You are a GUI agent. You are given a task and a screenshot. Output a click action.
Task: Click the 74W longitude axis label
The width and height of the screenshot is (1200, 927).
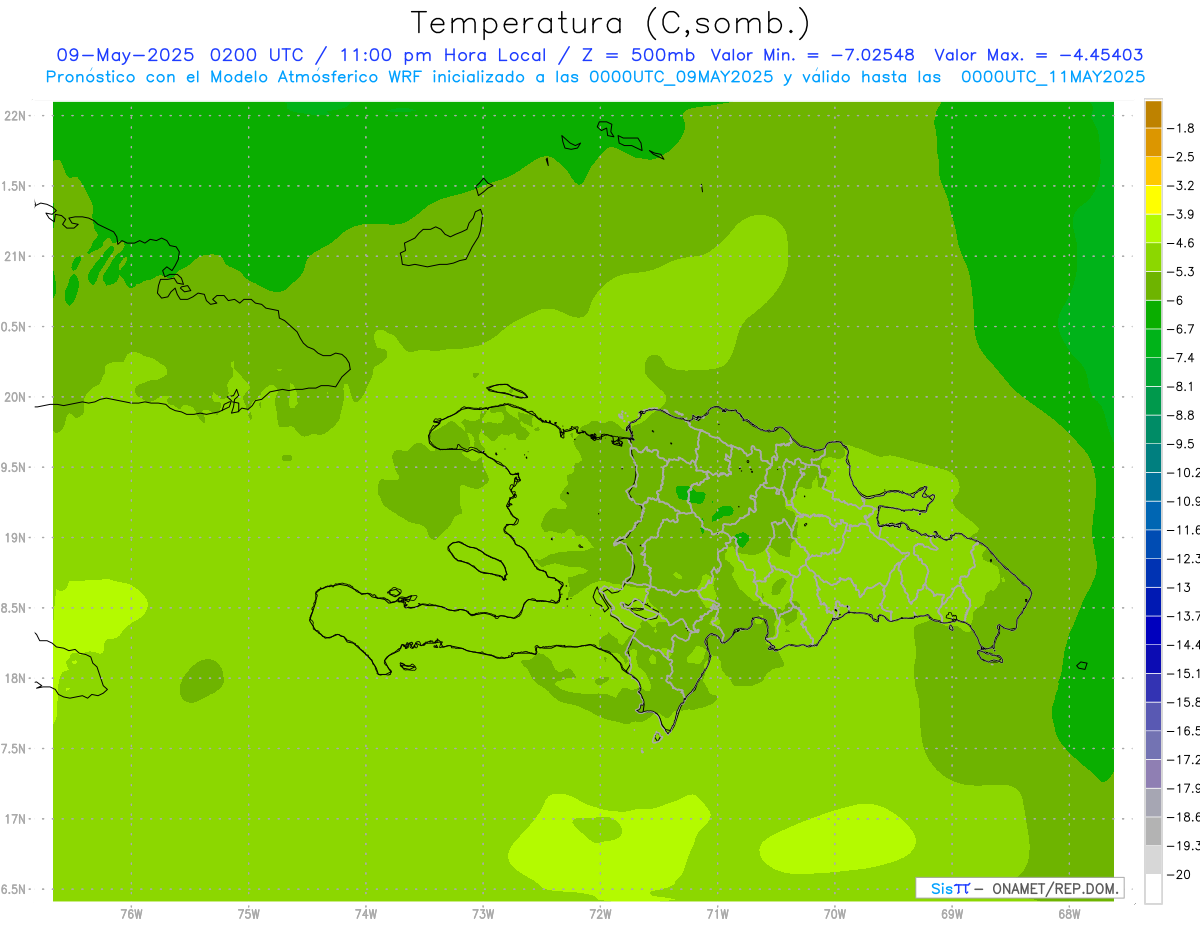point(366,914)
